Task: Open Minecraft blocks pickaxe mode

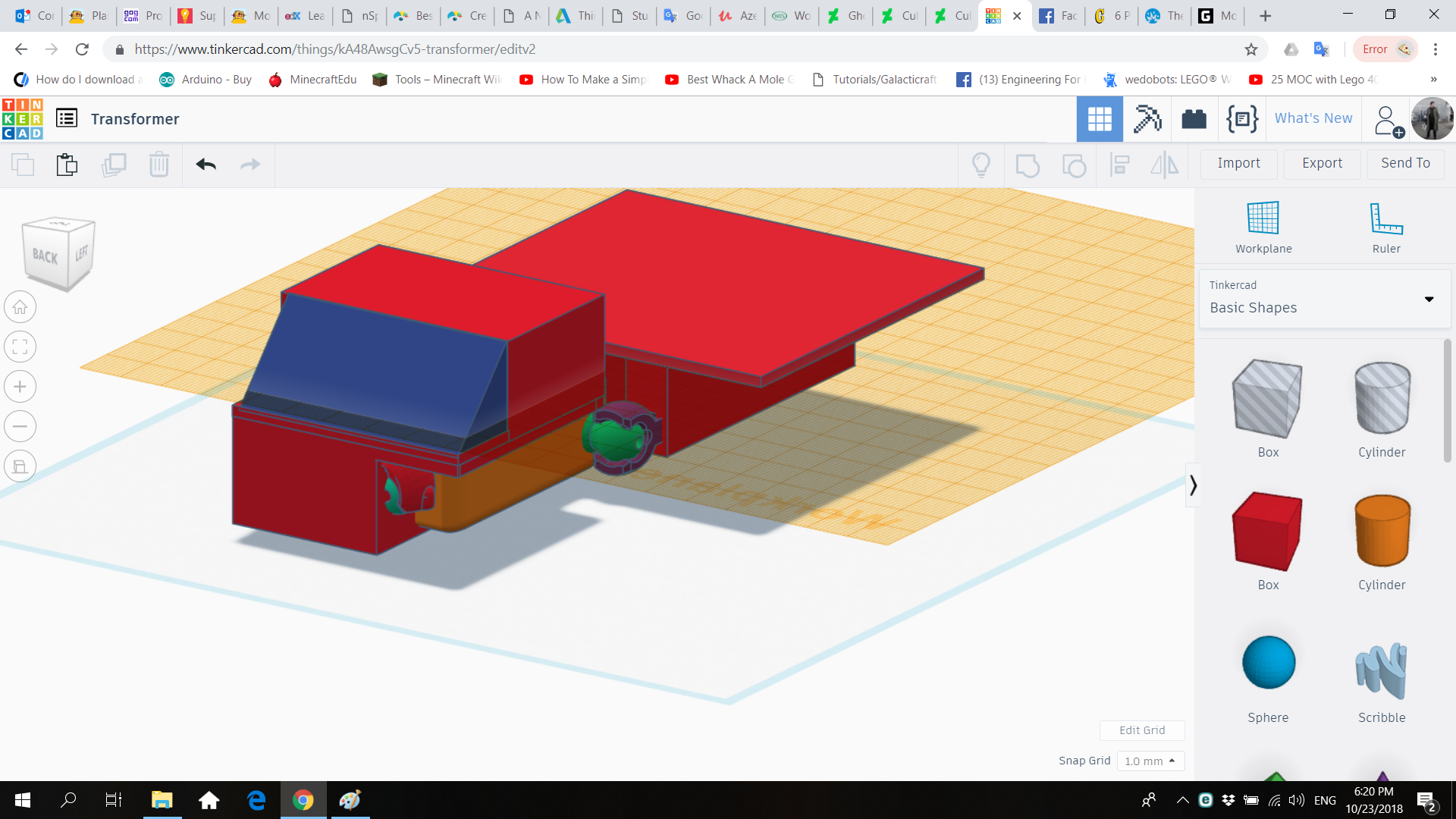Action: point(1147,119)
